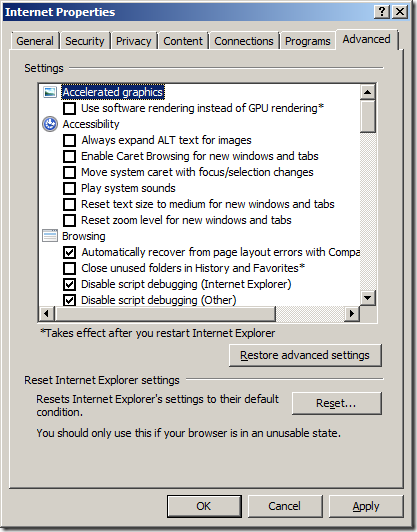Viewport: 417px width, 532px height.
Task: Click the scroll left arrow in settings list
Action: pos(47,314)
